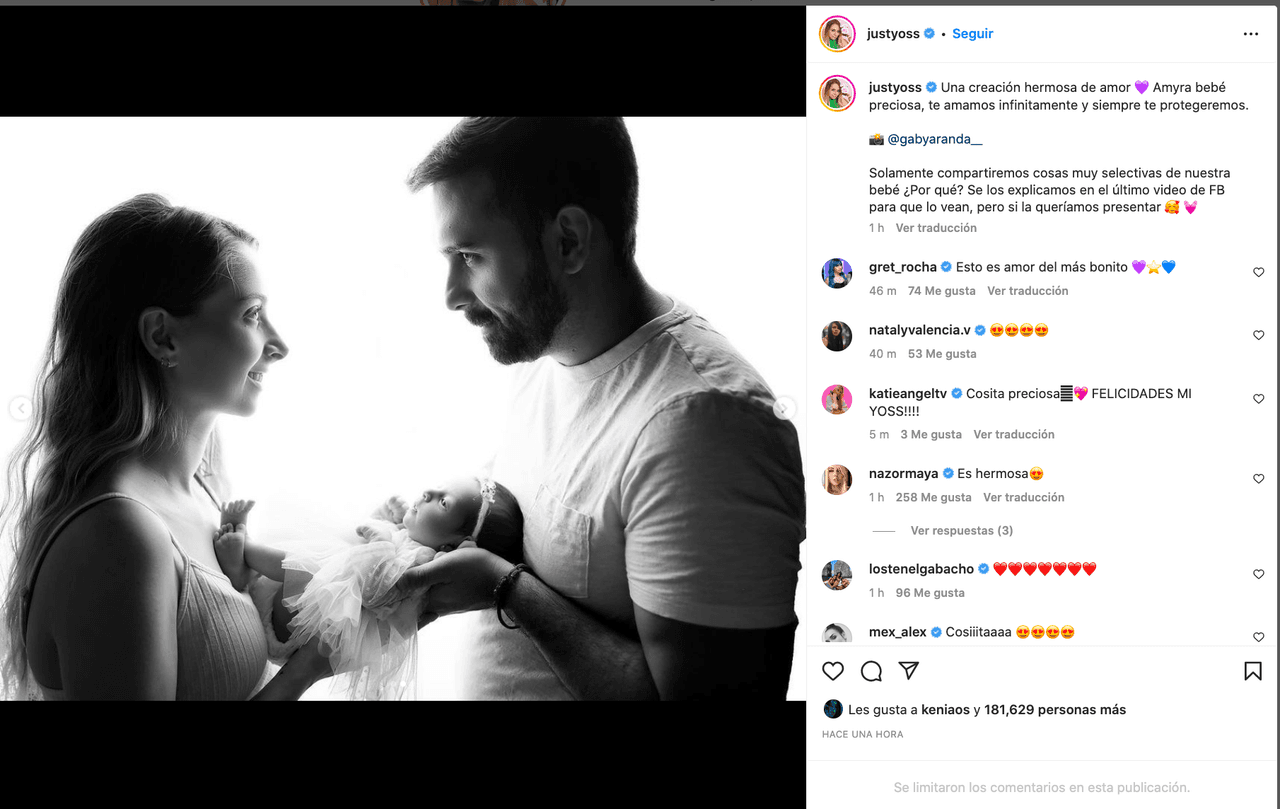Like nazormaya's comment with the heart
The width and height of the screenshot is (1280, 809).
(x=1258, y=479)
